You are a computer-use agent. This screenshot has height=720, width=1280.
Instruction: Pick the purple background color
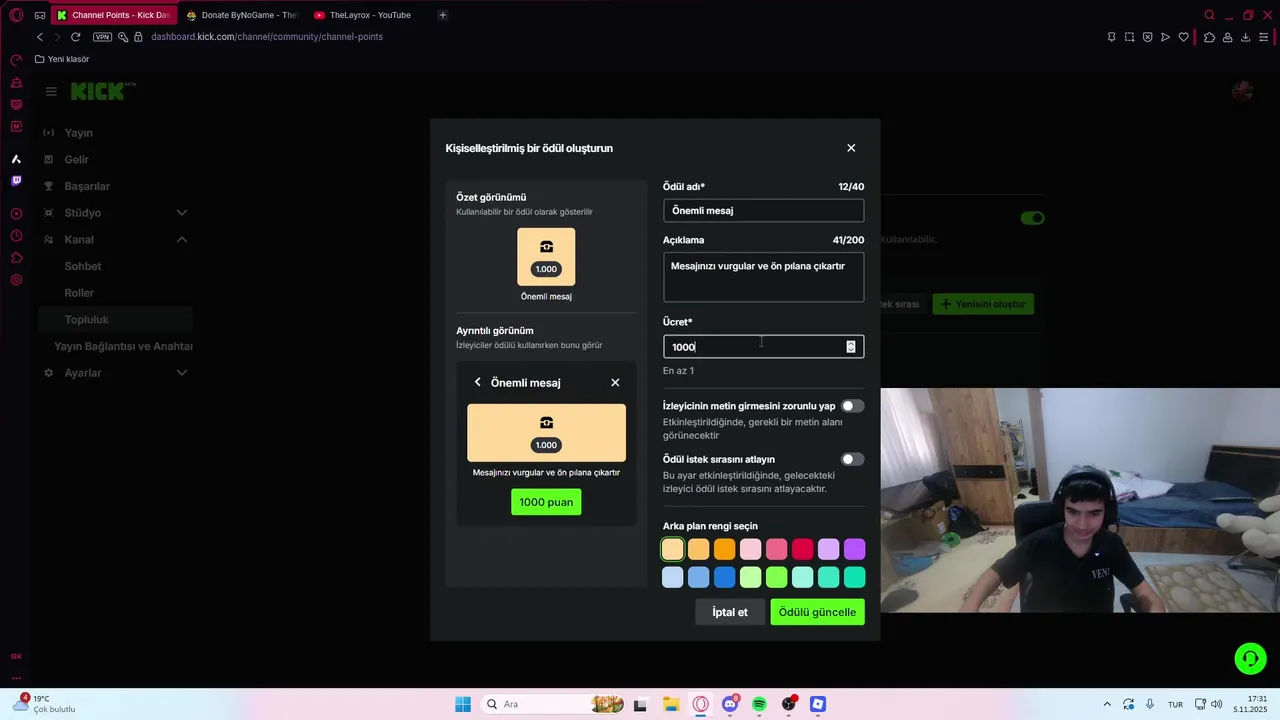[x=855, y=549]
